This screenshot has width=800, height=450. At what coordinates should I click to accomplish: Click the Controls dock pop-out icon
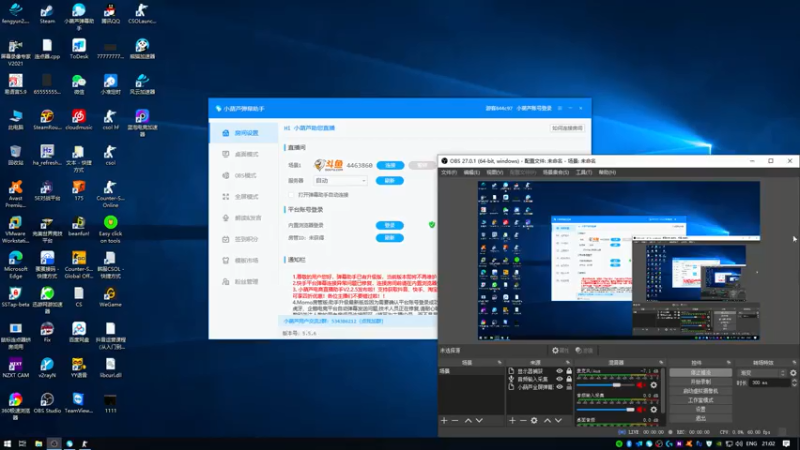[729, 363]
